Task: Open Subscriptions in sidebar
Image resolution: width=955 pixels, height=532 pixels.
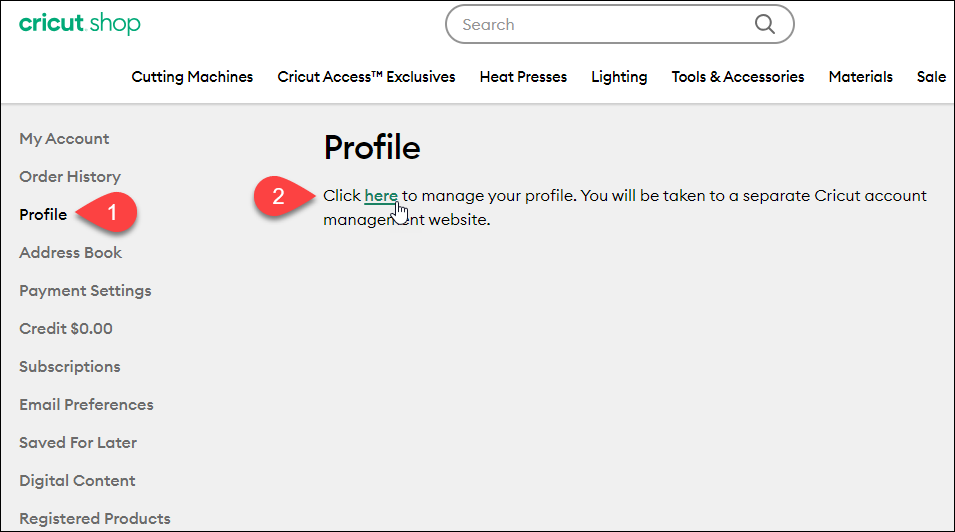Action: pos(69,367)
